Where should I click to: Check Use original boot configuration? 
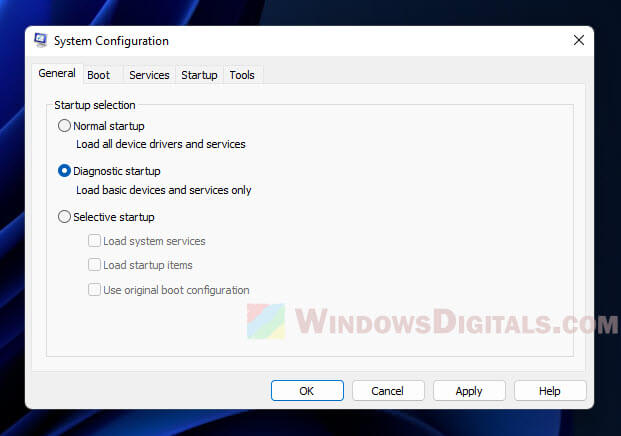95,290
